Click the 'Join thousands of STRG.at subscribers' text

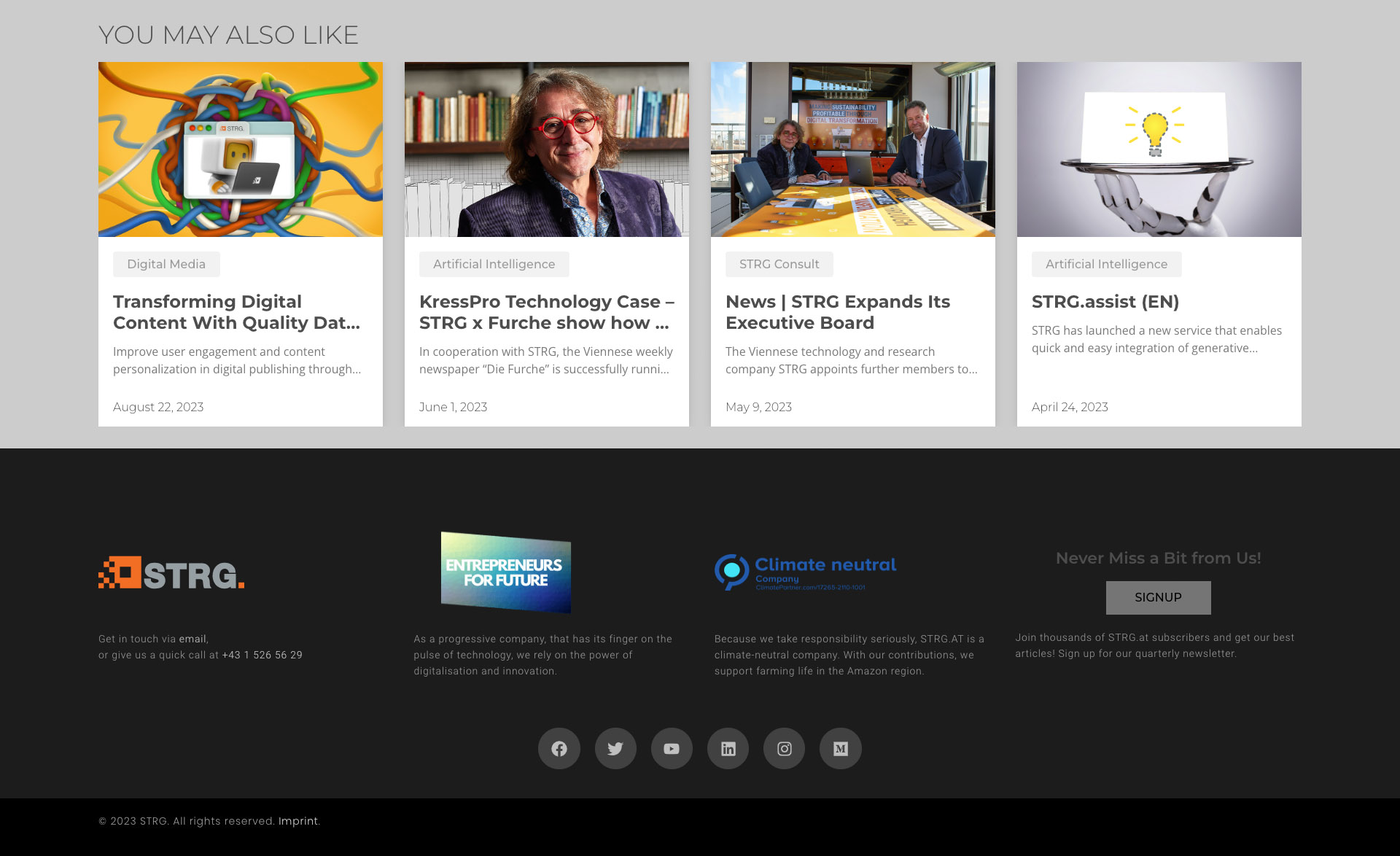coord(1155,645)
